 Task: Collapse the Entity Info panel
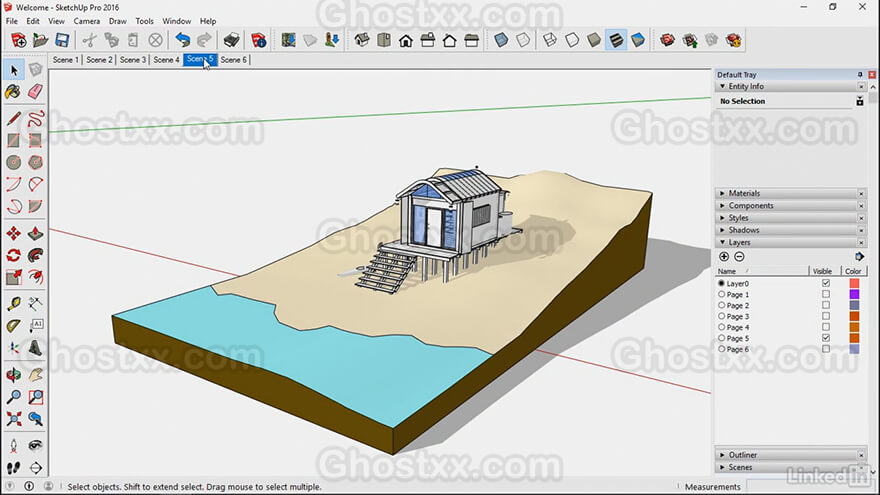[722, 86]
